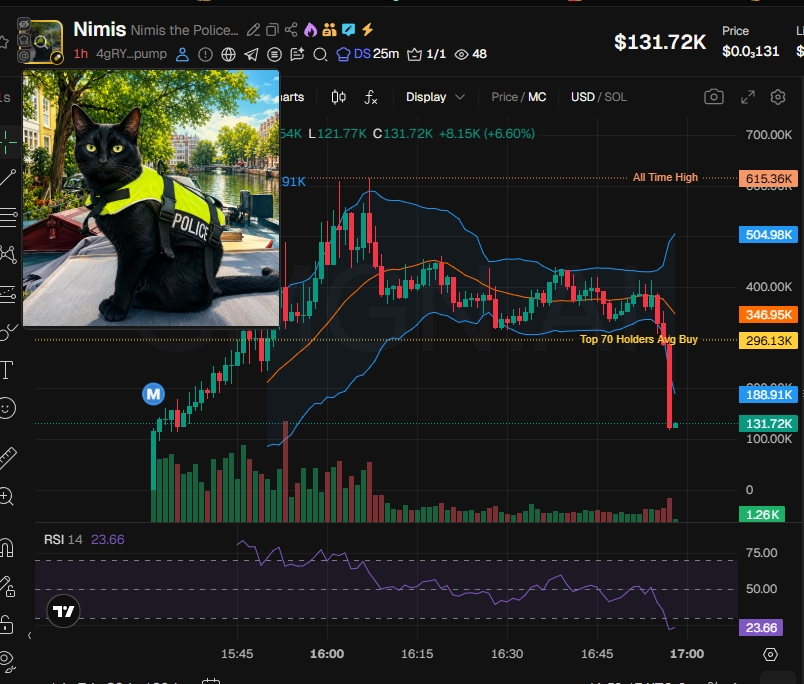Open the Telegram paper plane link
This screenshot has height=684, width=804.
[x=251, y=54]
